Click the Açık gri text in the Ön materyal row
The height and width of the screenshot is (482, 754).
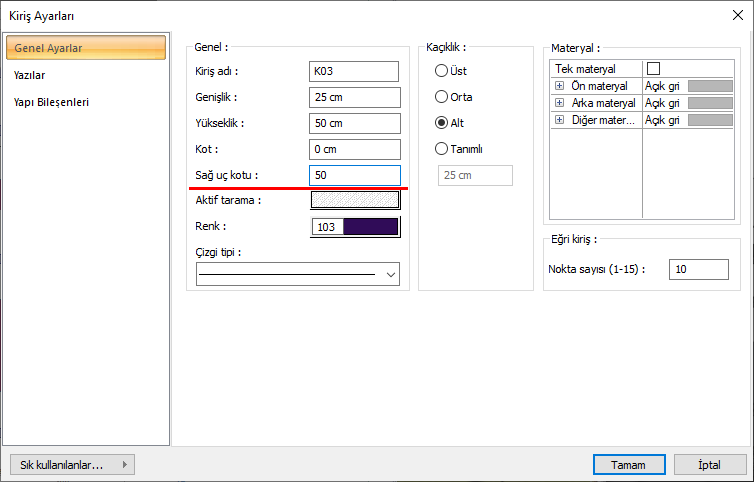point(662,86)
